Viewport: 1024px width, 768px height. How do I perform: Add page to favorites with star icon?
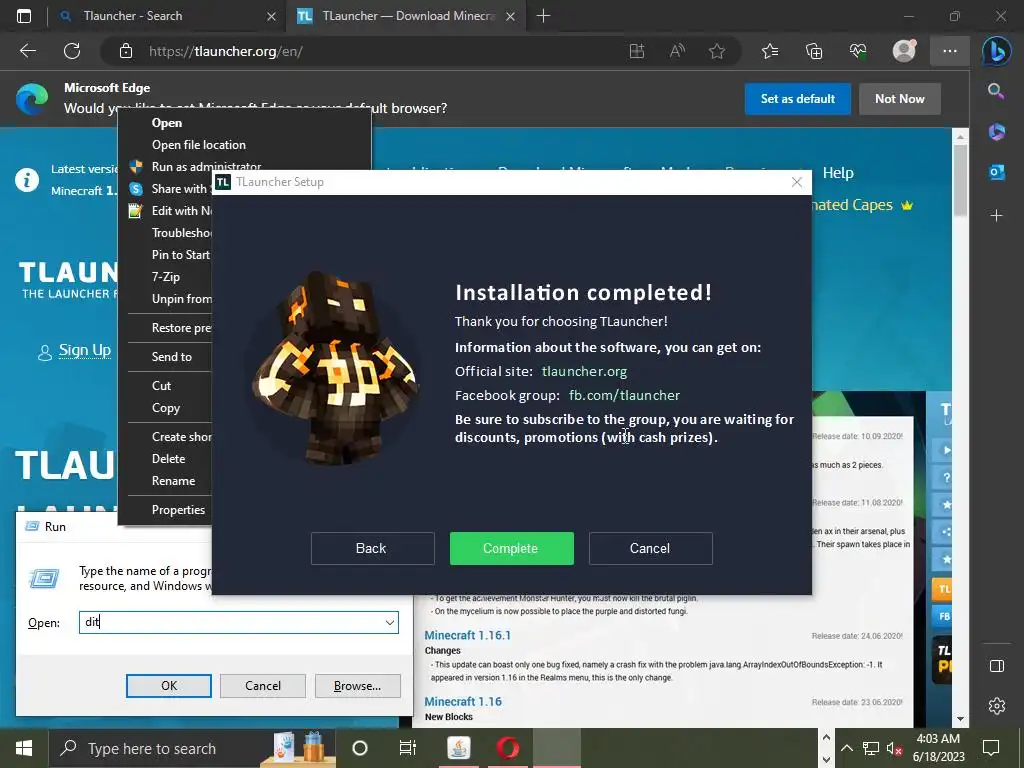(x=717, y=51)
